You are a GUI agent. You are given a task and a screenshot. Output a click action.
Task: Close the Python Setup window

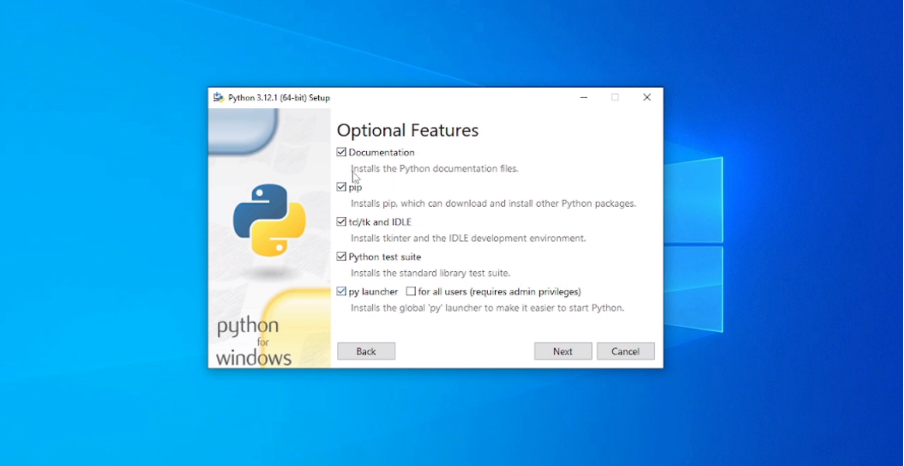tap(647, 97)
